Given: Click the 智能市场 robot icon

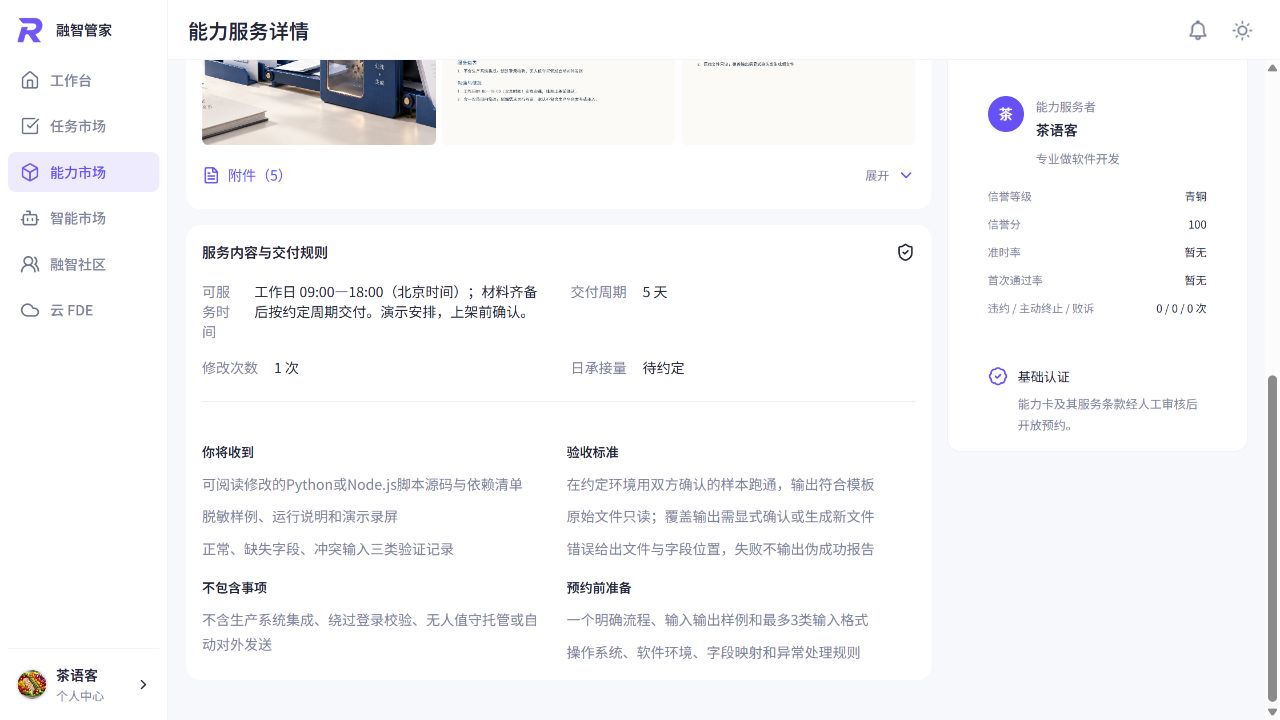Looking at the screenshot, I should (30, 218).
